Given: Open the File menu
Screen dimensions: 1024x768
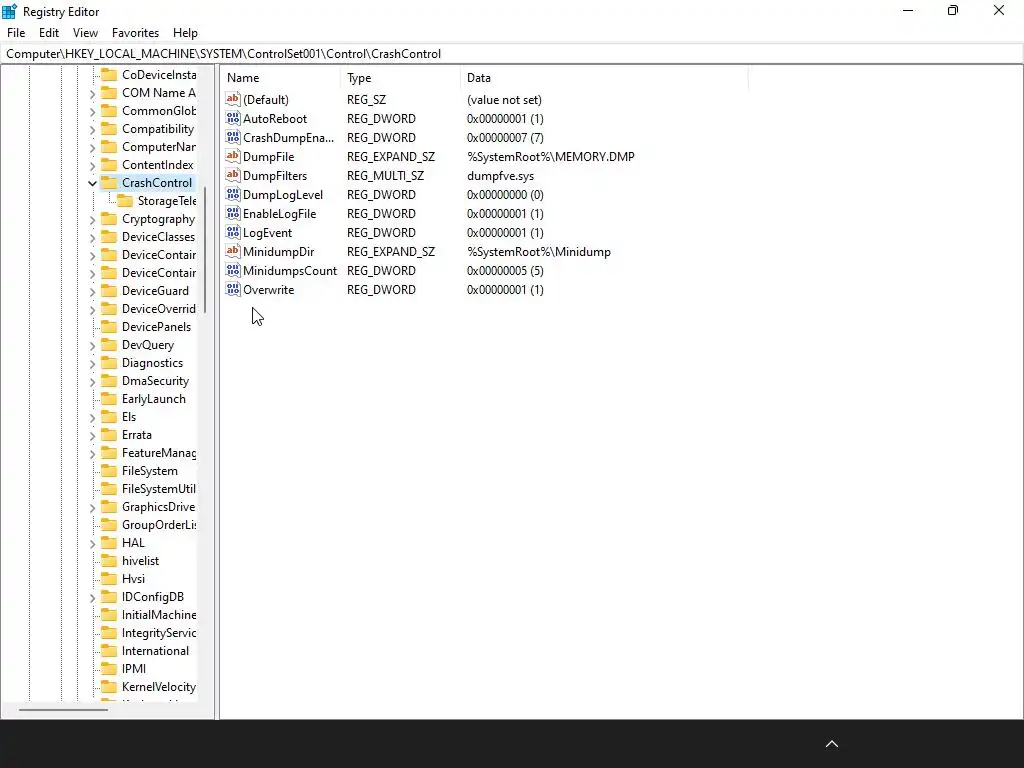Looking at the screenshot, I should pos(16,33).
